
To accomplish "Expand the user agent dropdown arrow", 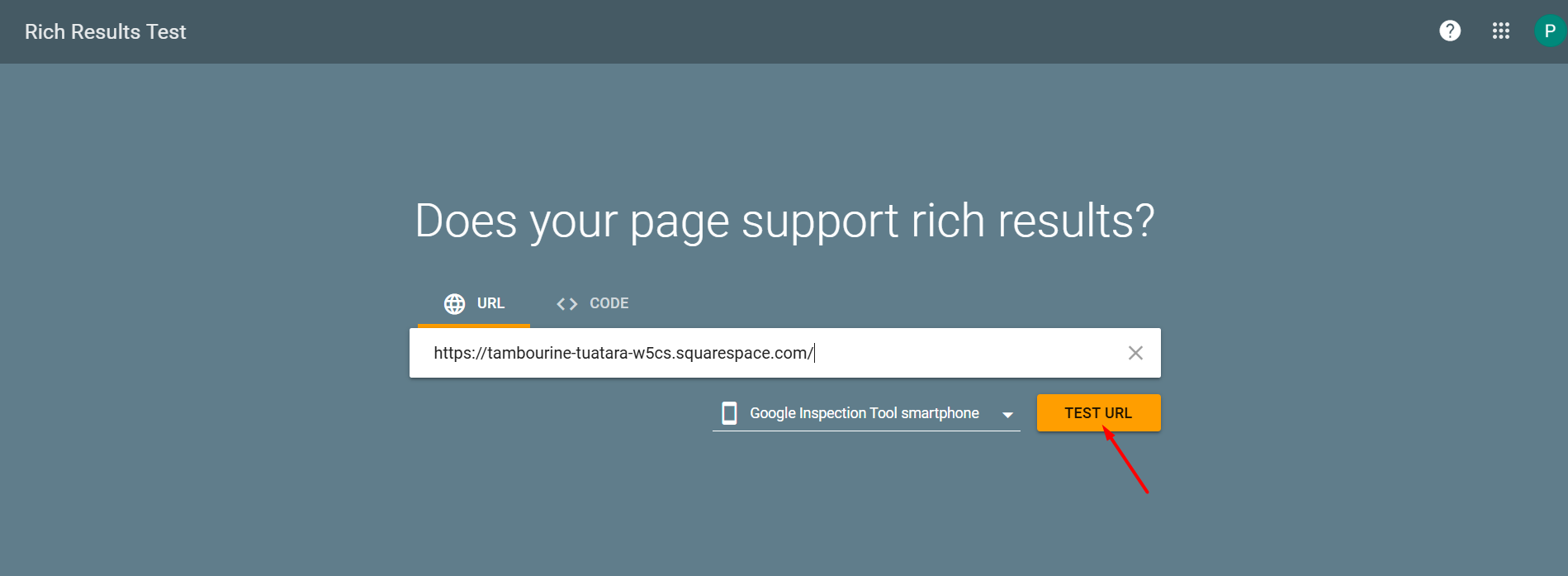I will coord(1007,415).
